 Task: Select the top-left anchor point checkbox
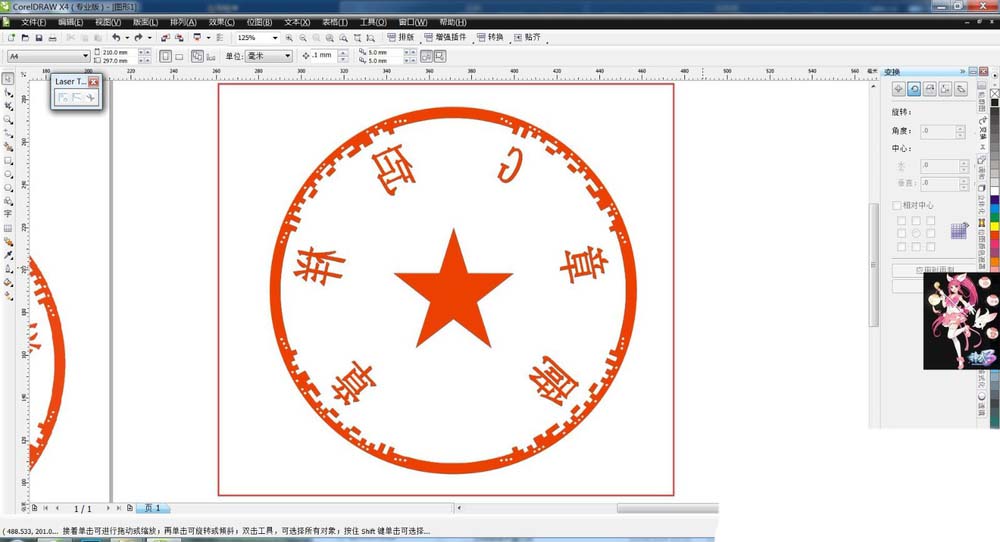point(901,221)
